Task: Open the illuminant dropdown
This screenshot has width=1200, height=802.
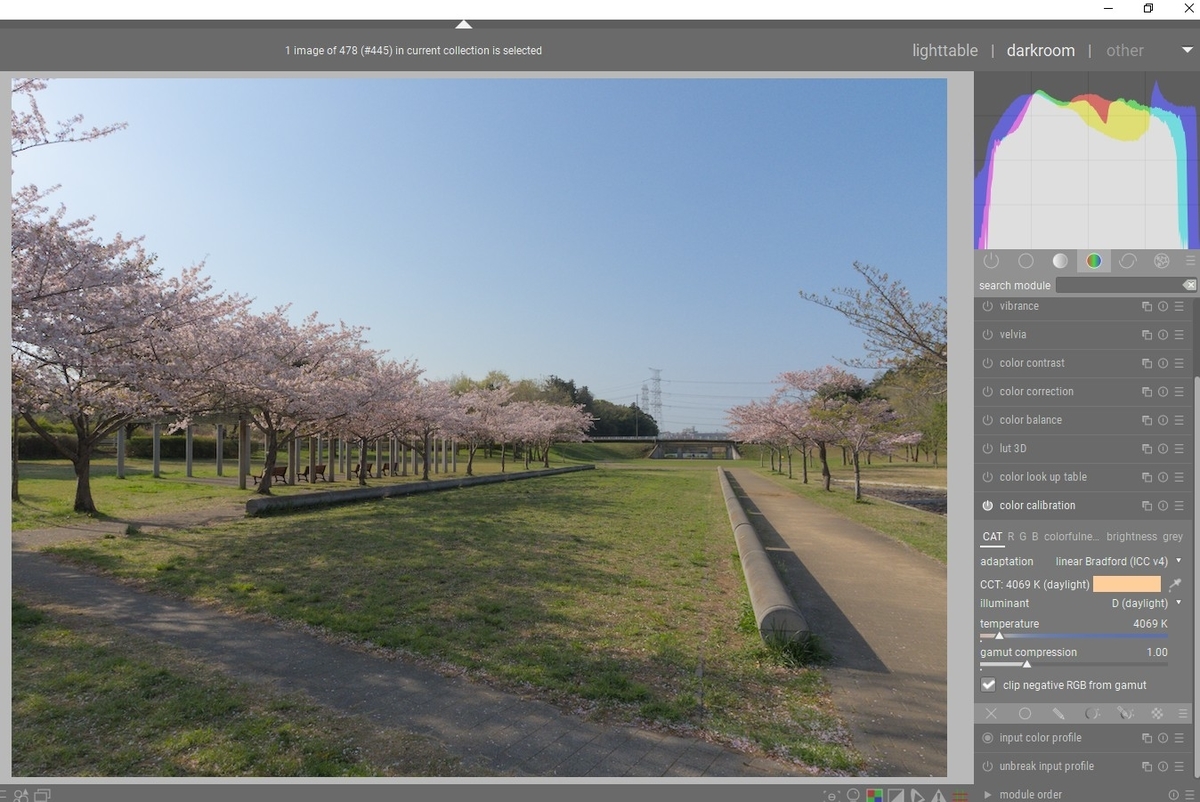Action: pyautogui.click(x=1082, y=604)
